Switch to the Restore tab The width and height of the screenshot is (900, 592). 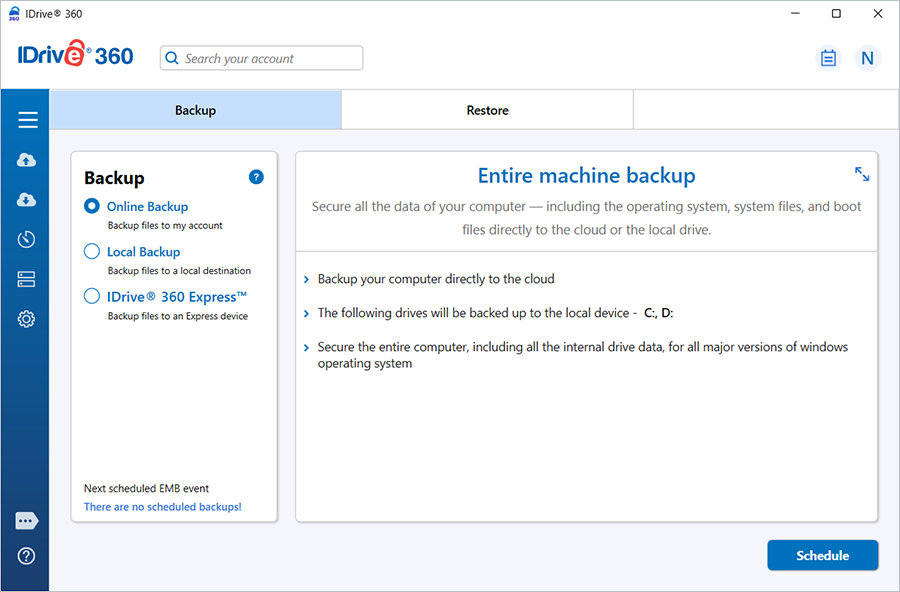487,110
